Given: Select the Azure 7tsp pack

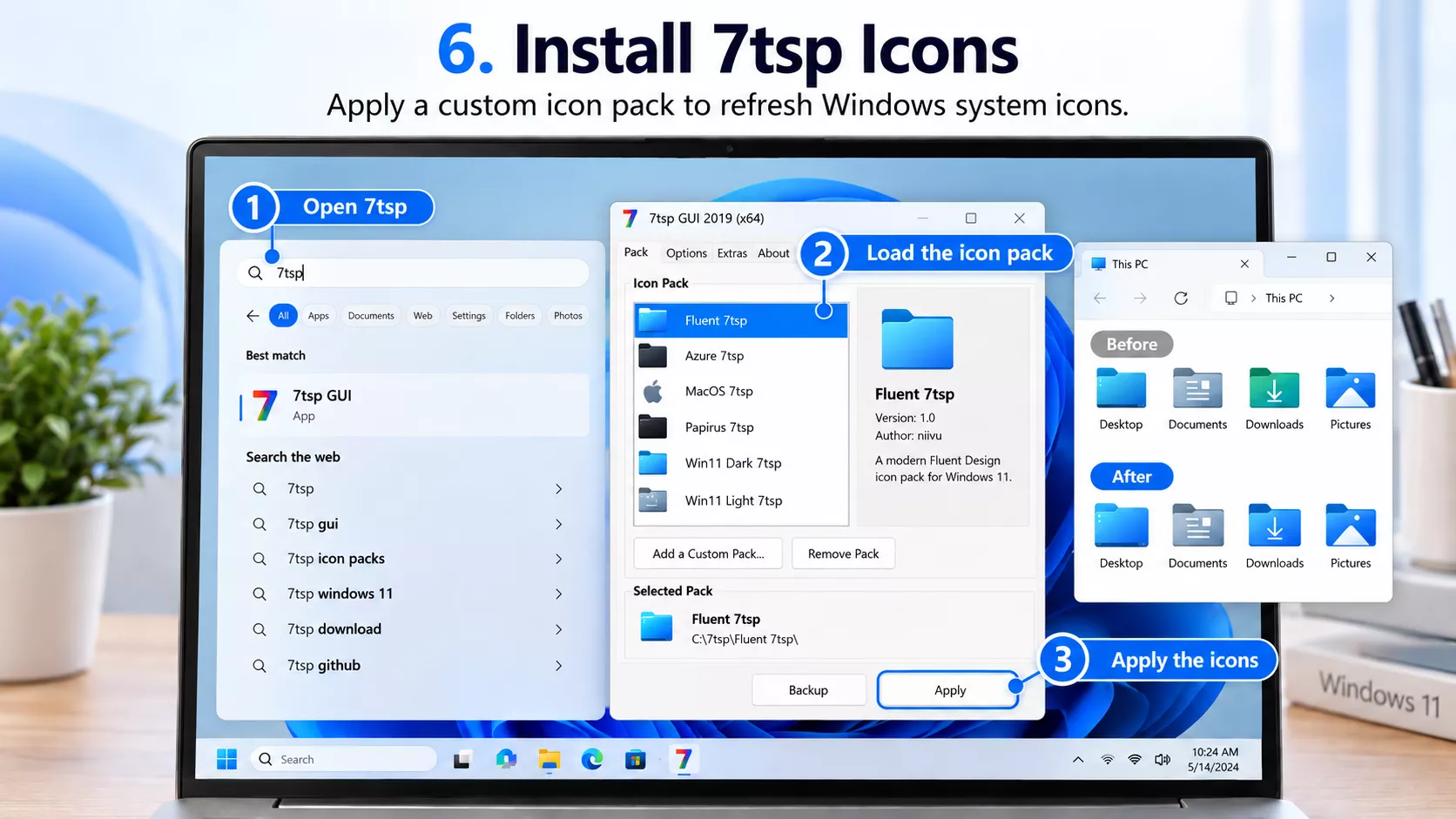Looking at the screenshot, I should click(x=741, y=356).
